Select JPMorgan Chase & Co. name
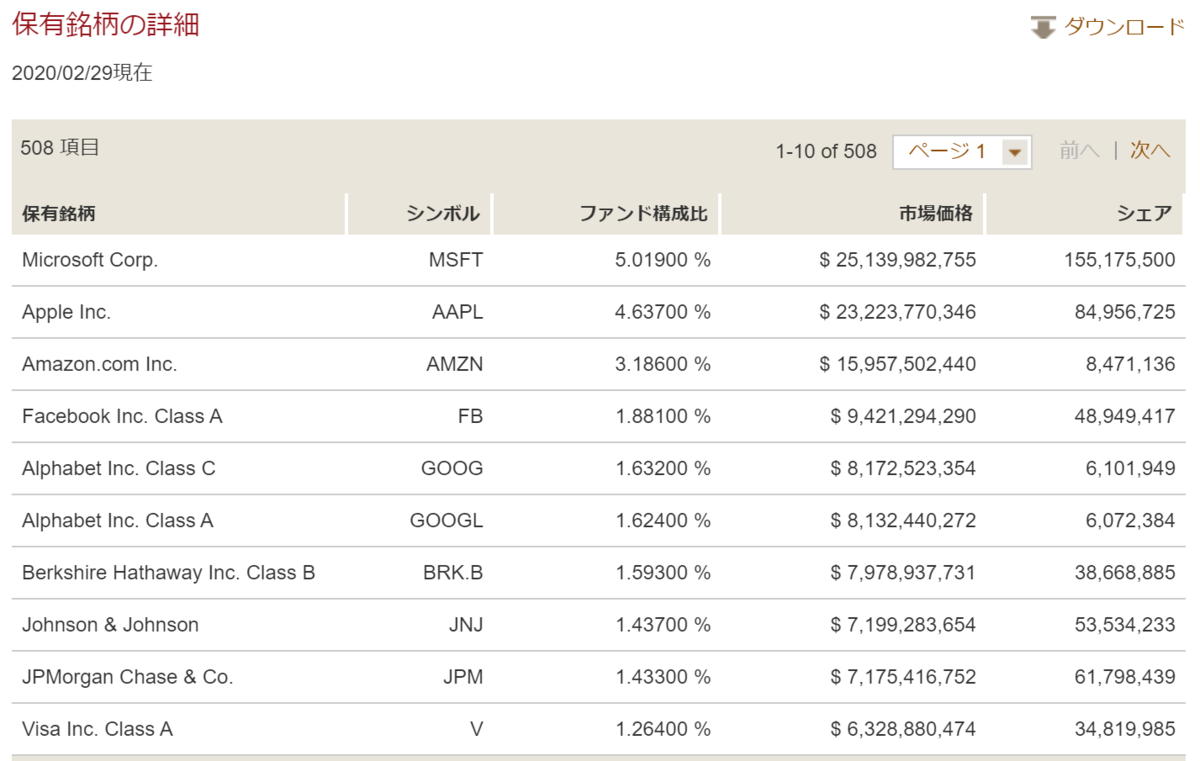 point(127,677)
